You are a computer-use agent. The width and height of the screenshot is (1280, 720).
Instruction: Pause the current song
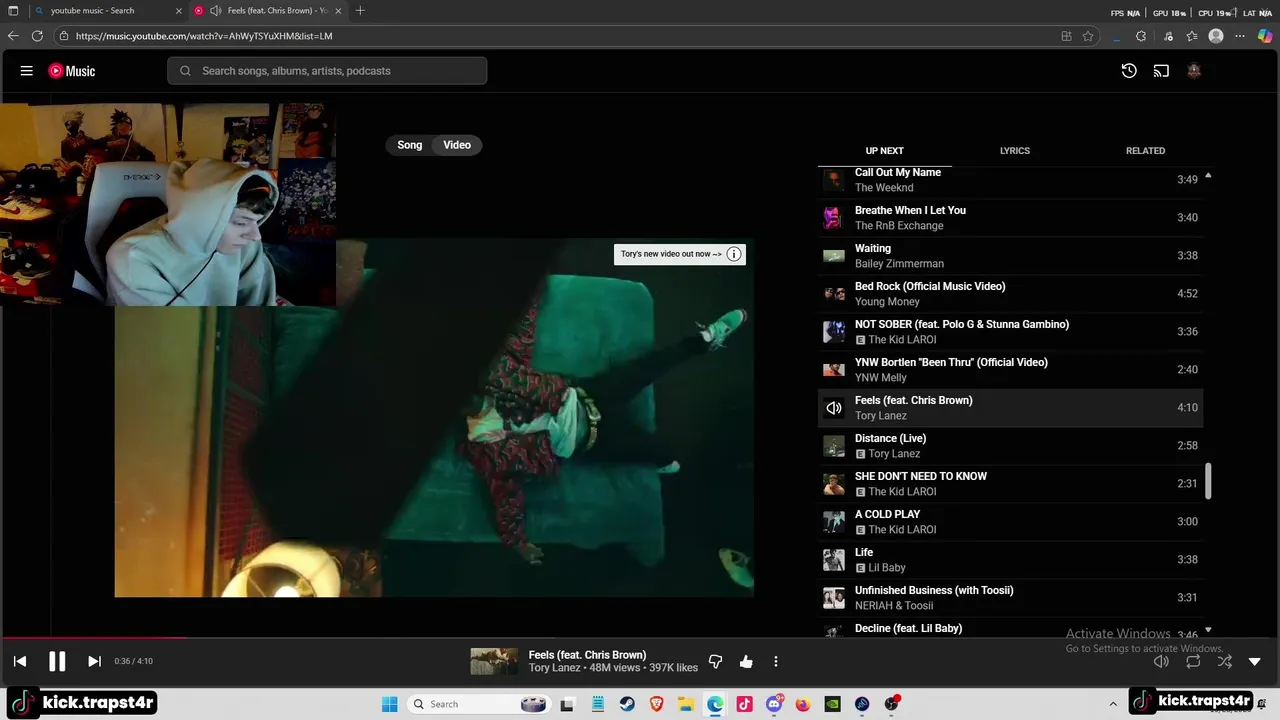(57, 661)
